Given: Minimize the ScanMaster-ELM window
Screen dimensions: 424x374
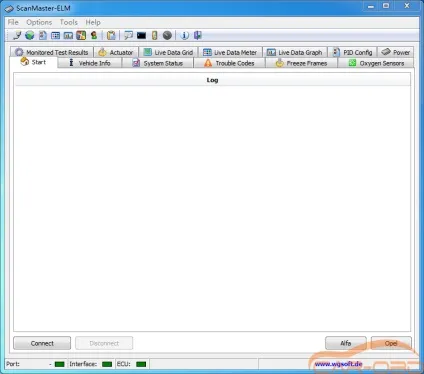Looking at the screenshot, I should pos(371,6).
